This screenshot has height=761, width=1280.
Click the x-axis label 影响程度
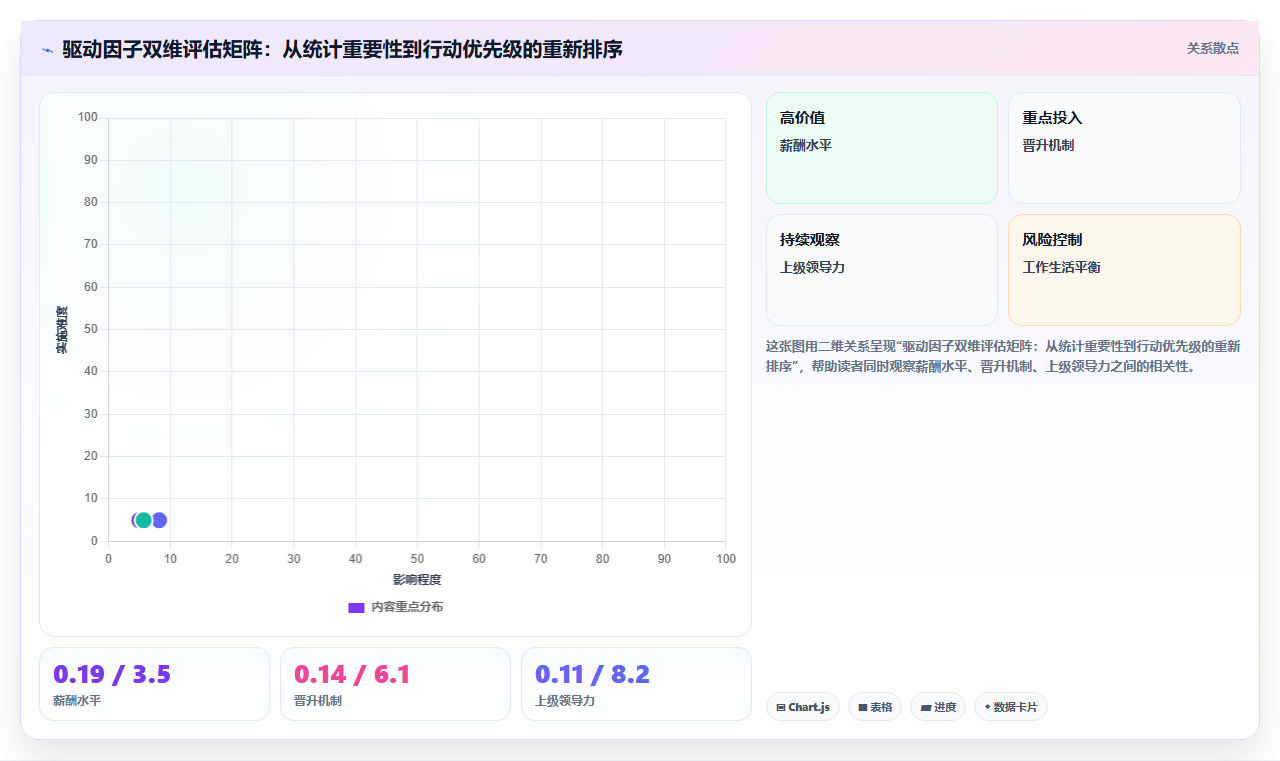click(417, 580)
